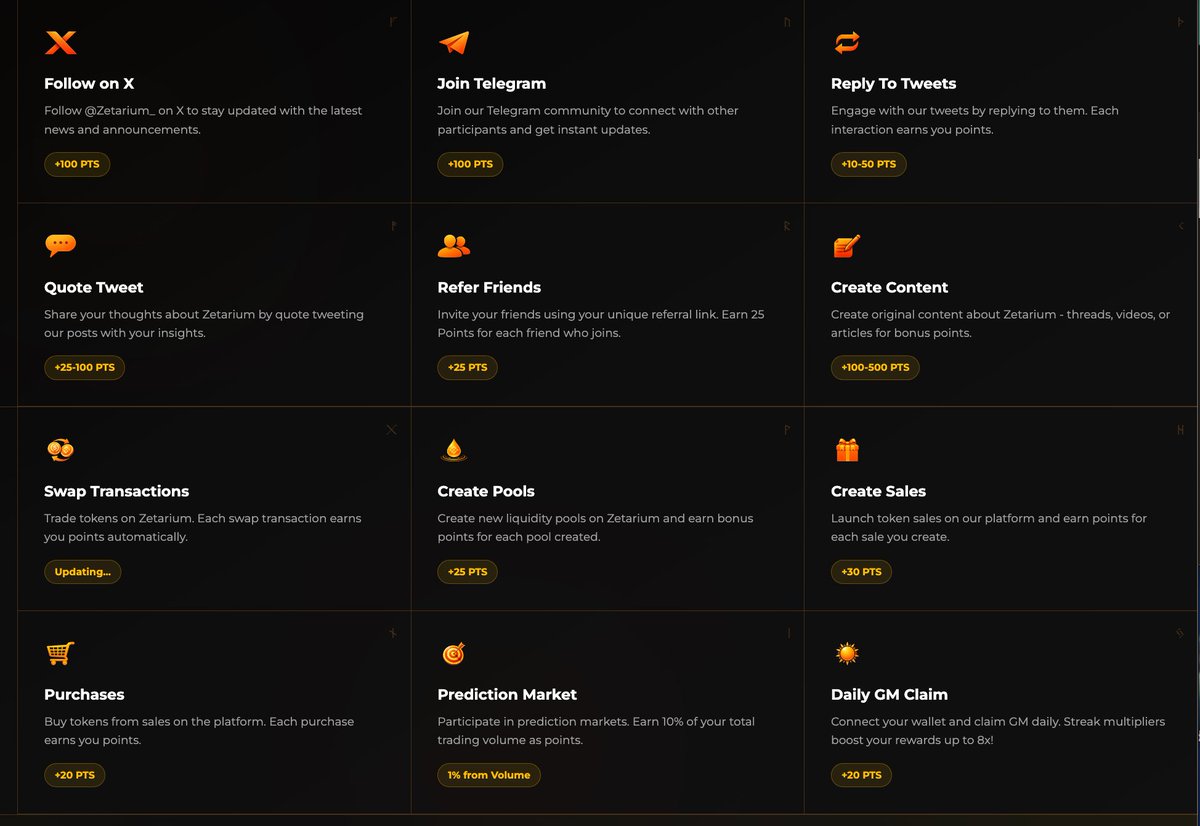Image resolution: width=1200 pixels, height=826 pixels.
Task: Click the description 'Connect your wallet and claim GM daily'
Action: (x=998, y=730)
